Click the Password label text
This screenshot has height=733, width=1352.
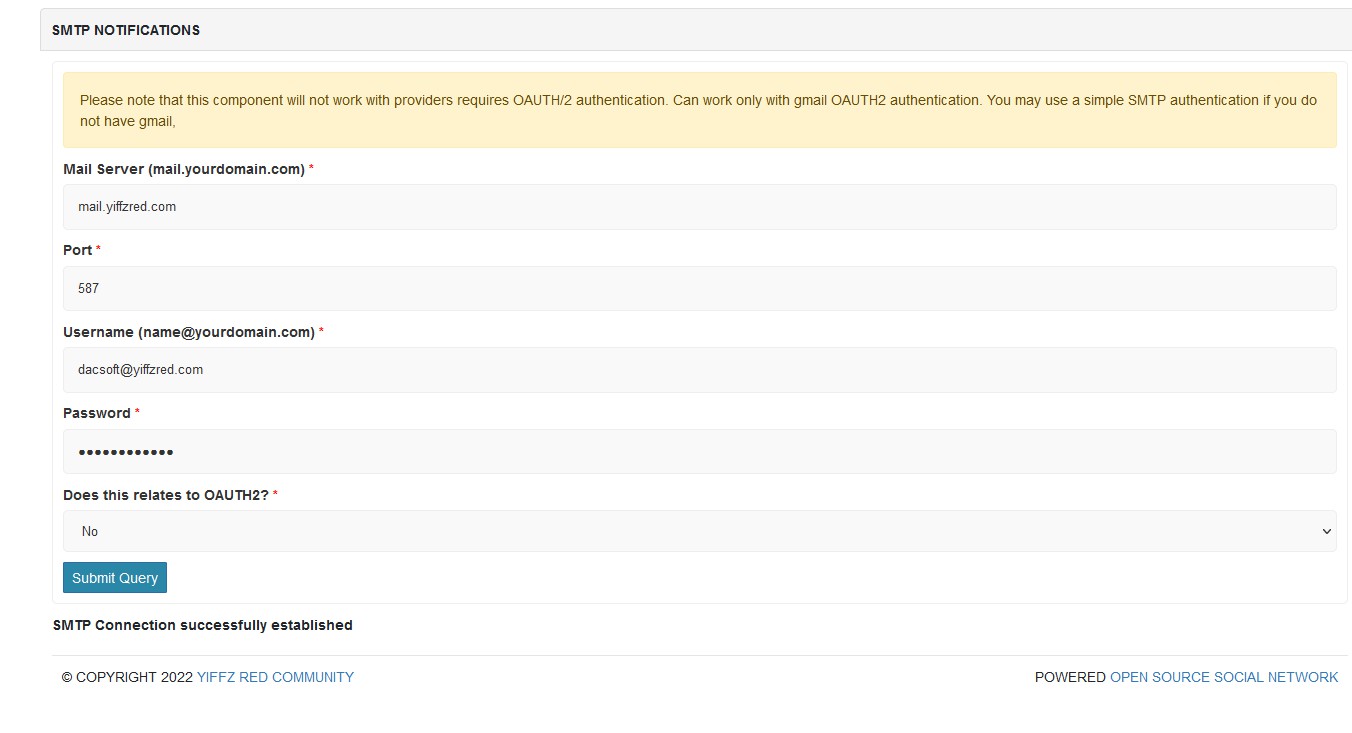click(x=96, y=413)
